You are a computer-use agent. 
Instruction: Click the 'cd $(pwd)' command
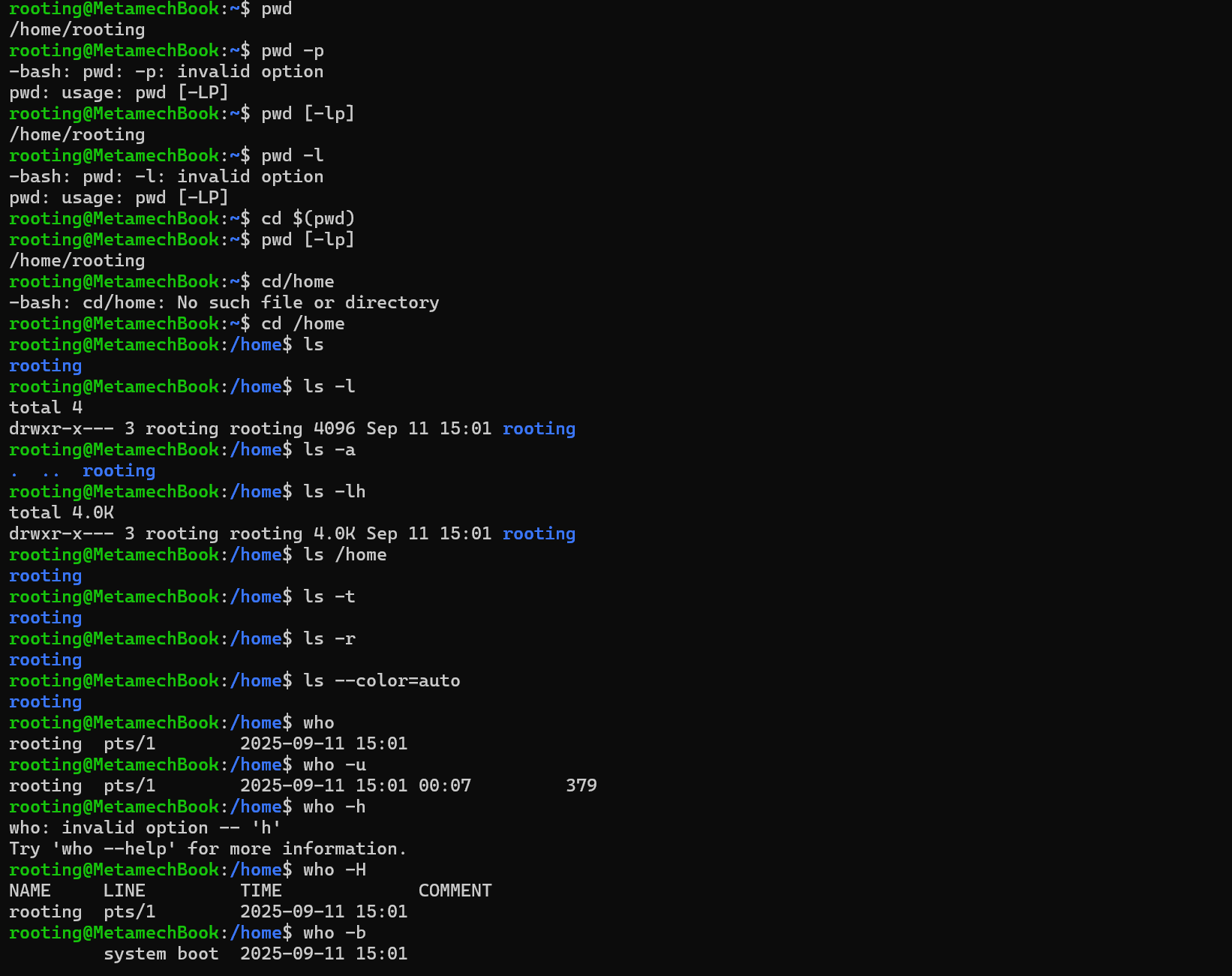click(308, 218)
